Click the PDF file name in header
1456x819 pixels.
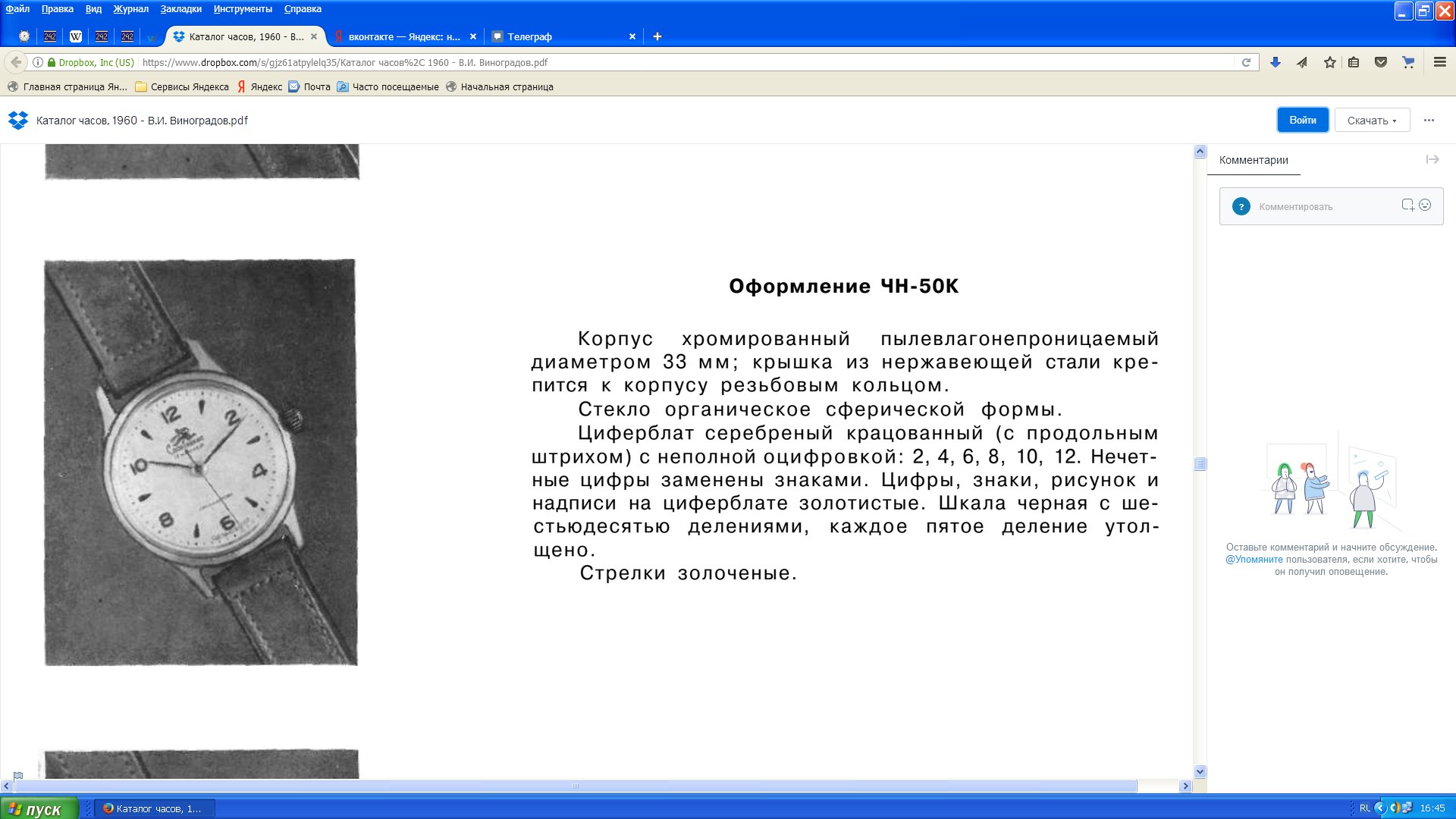pyautogui.click(x=142, y=120)
